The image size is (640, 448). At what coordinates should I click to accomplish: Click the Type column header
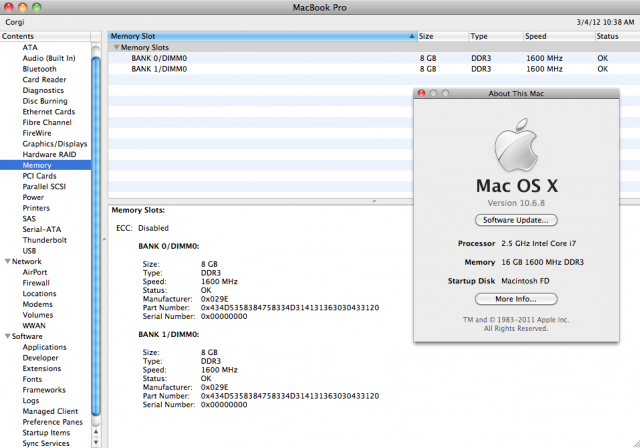[x=496, y=36]
